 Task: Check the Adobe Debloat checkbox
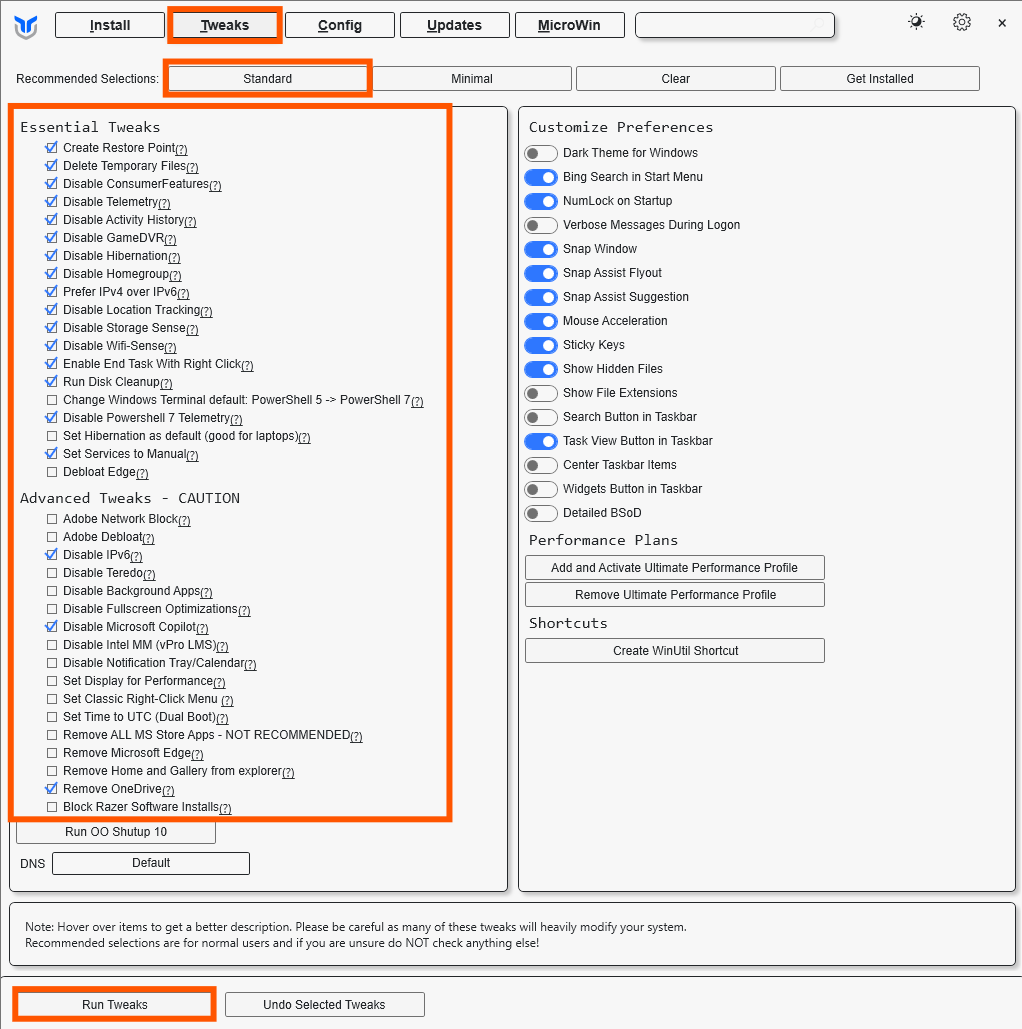point(52,537)
